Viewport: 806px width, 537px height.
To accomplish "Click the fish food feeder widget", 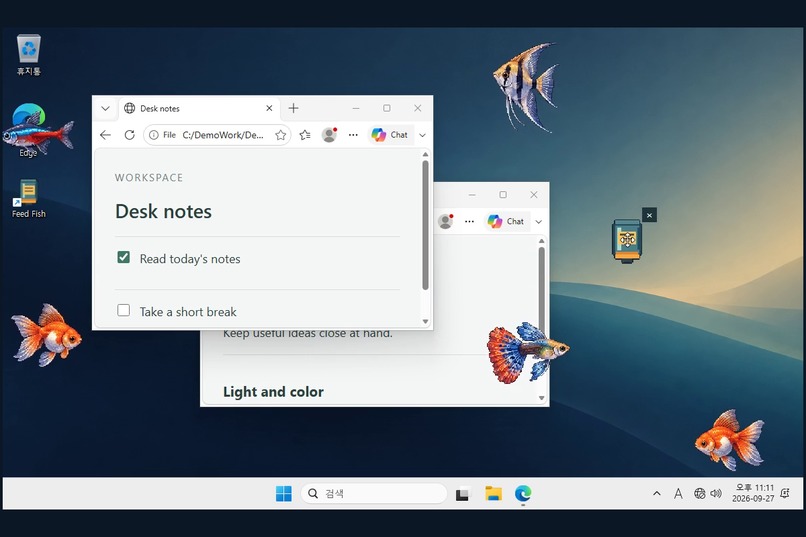I will 627,240.
